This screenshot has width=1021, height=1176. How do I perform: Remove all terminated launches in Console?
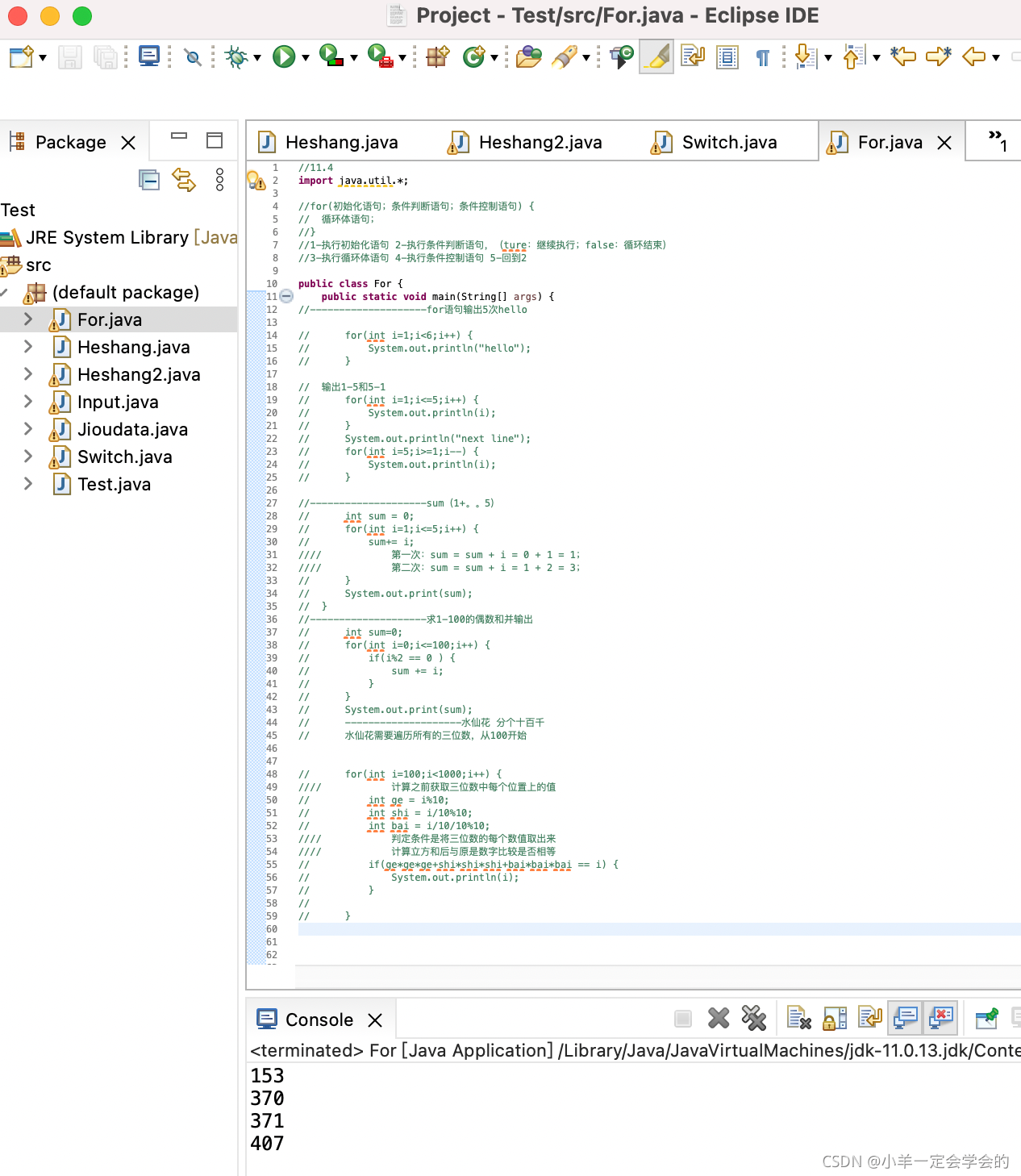coord(753,1018)
